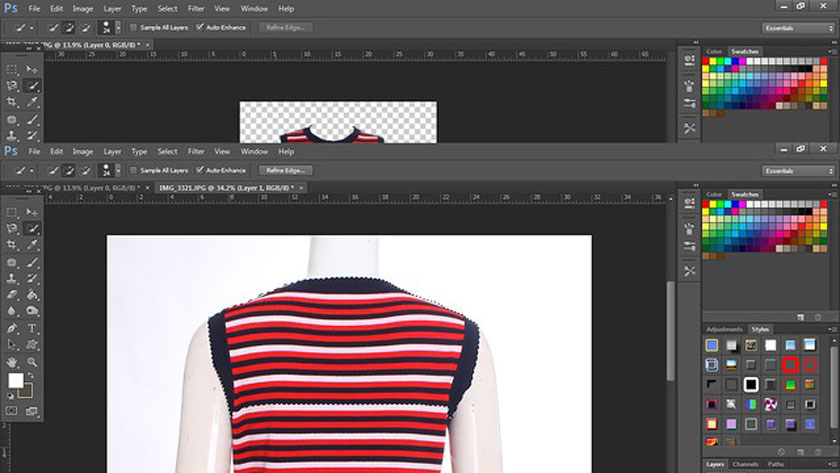Select the Custom Shape tool

(32, 344)
